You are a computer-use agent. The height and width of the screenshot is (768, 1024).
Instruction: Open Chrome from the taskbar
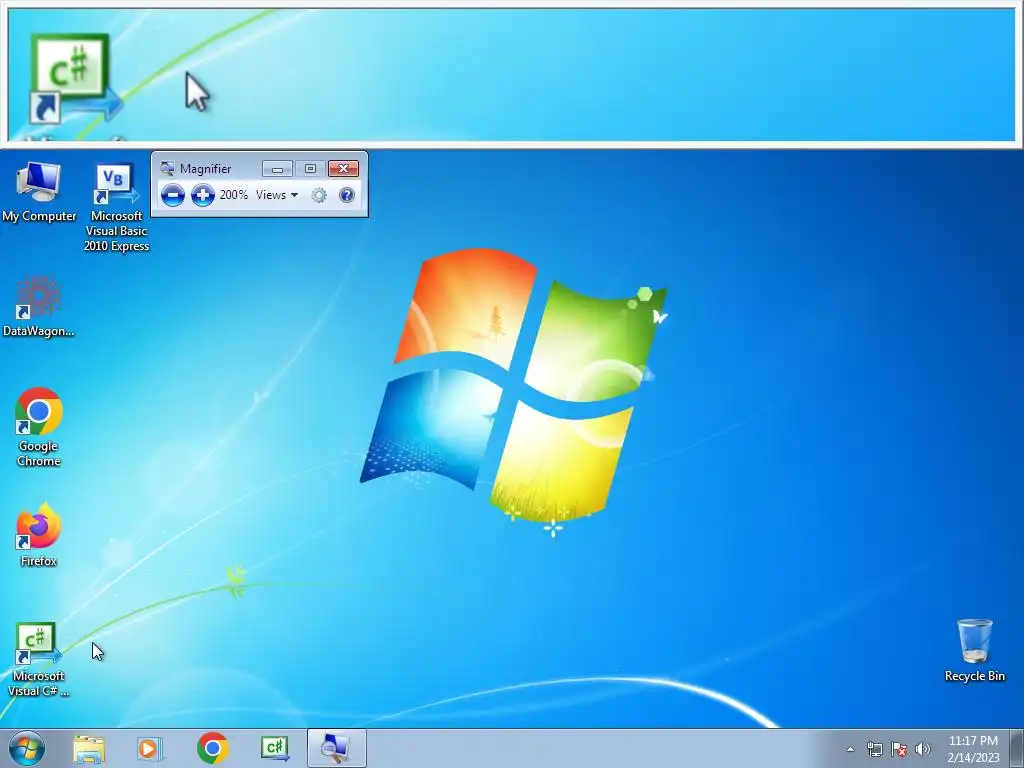212,748
